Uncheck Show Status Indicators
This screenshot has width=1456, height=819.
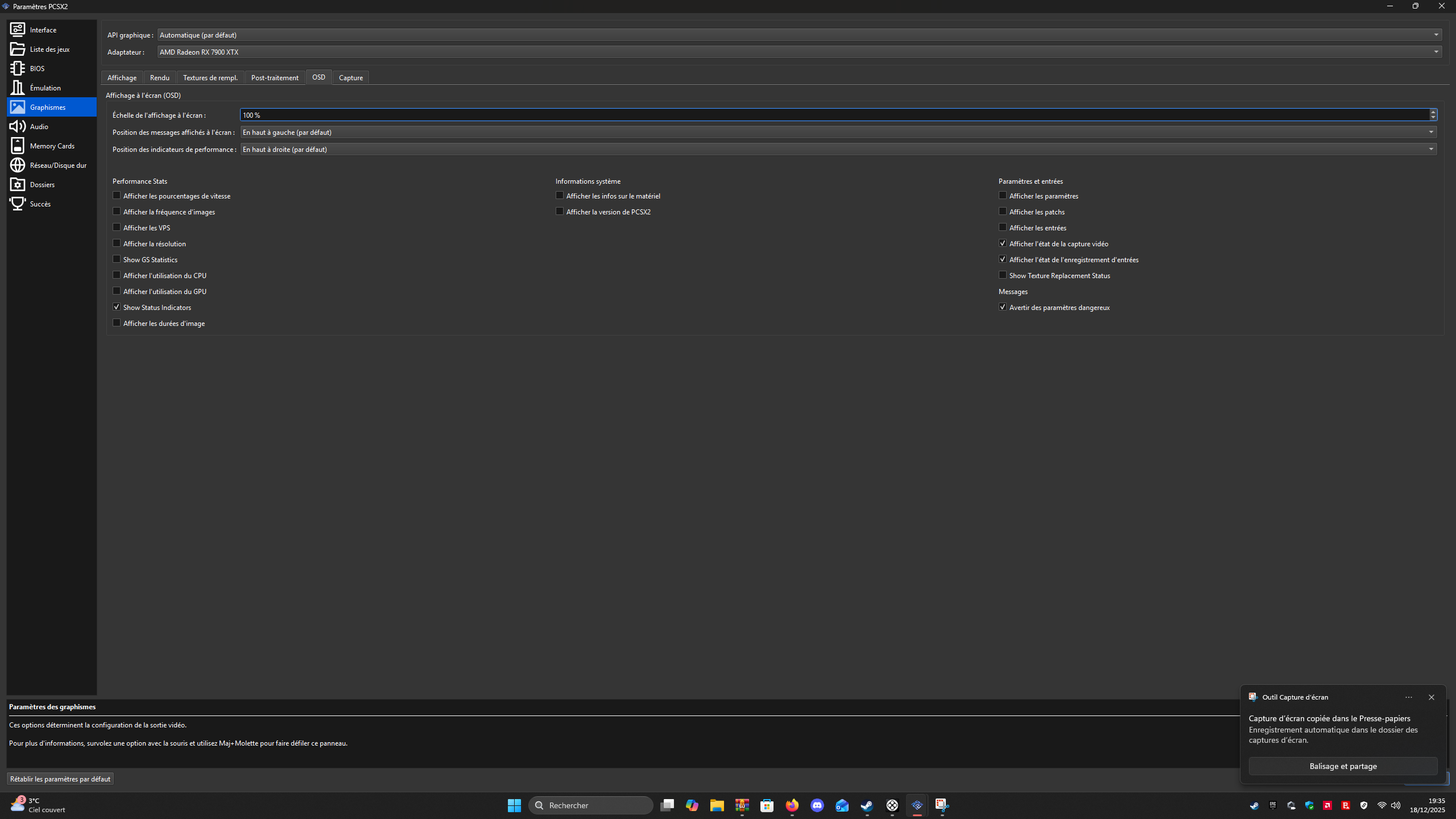coord(117,307)
